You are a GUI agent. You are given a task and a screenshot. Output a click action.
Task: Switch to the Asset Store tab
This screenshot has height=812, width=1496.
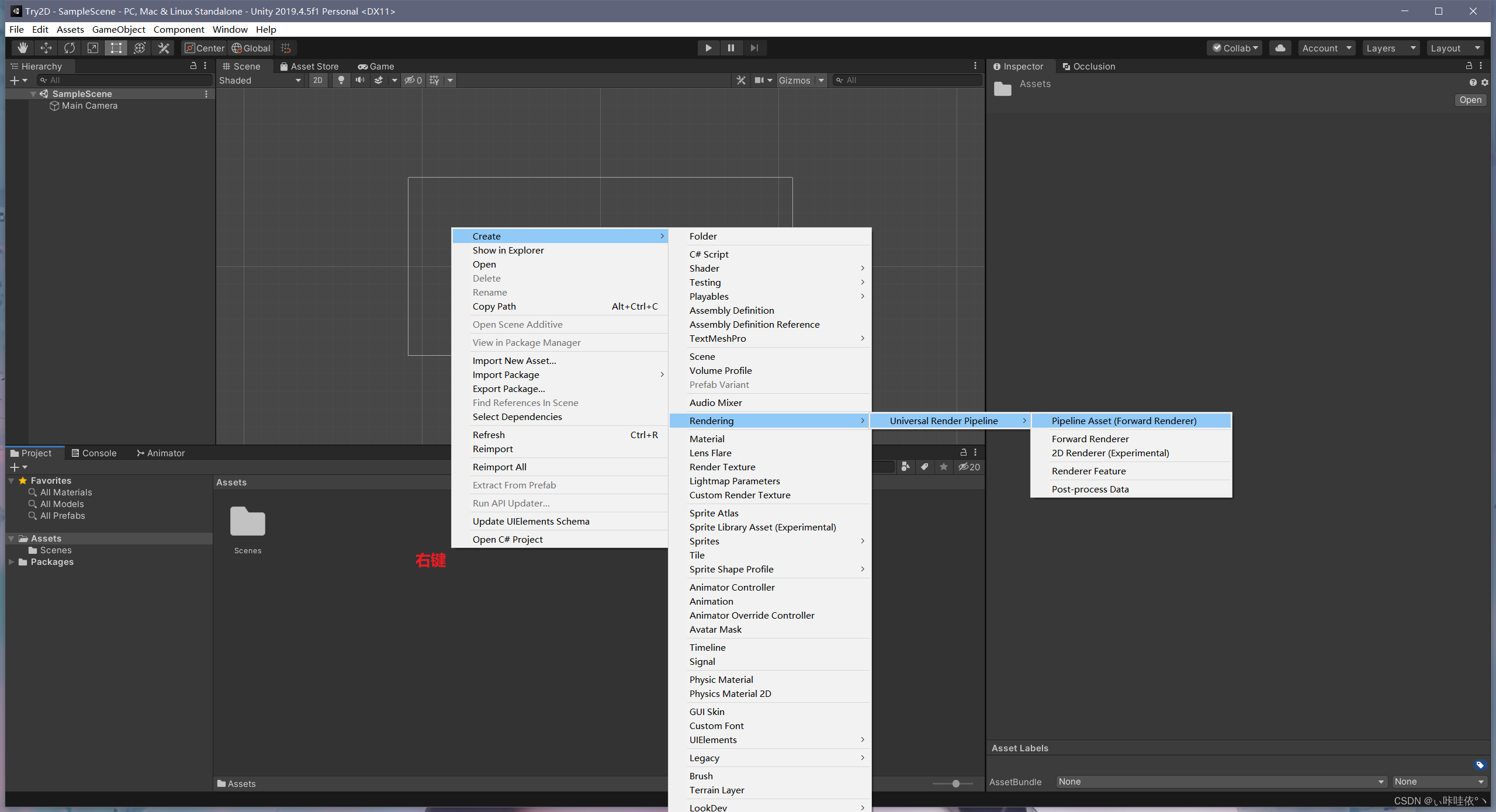pos(309,67)
